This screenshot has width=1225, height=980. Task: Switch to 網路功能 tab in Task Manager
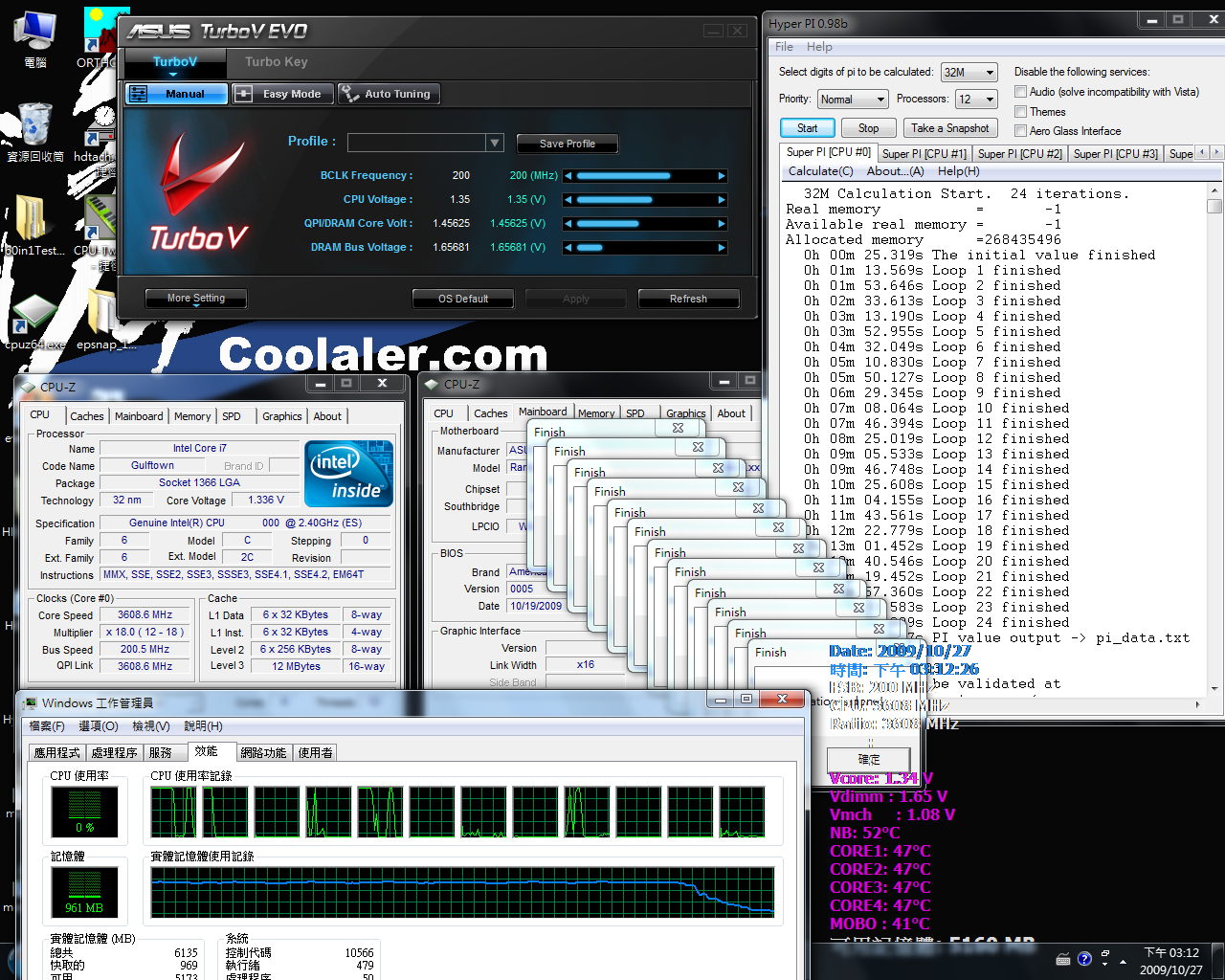tap(264, 753)
